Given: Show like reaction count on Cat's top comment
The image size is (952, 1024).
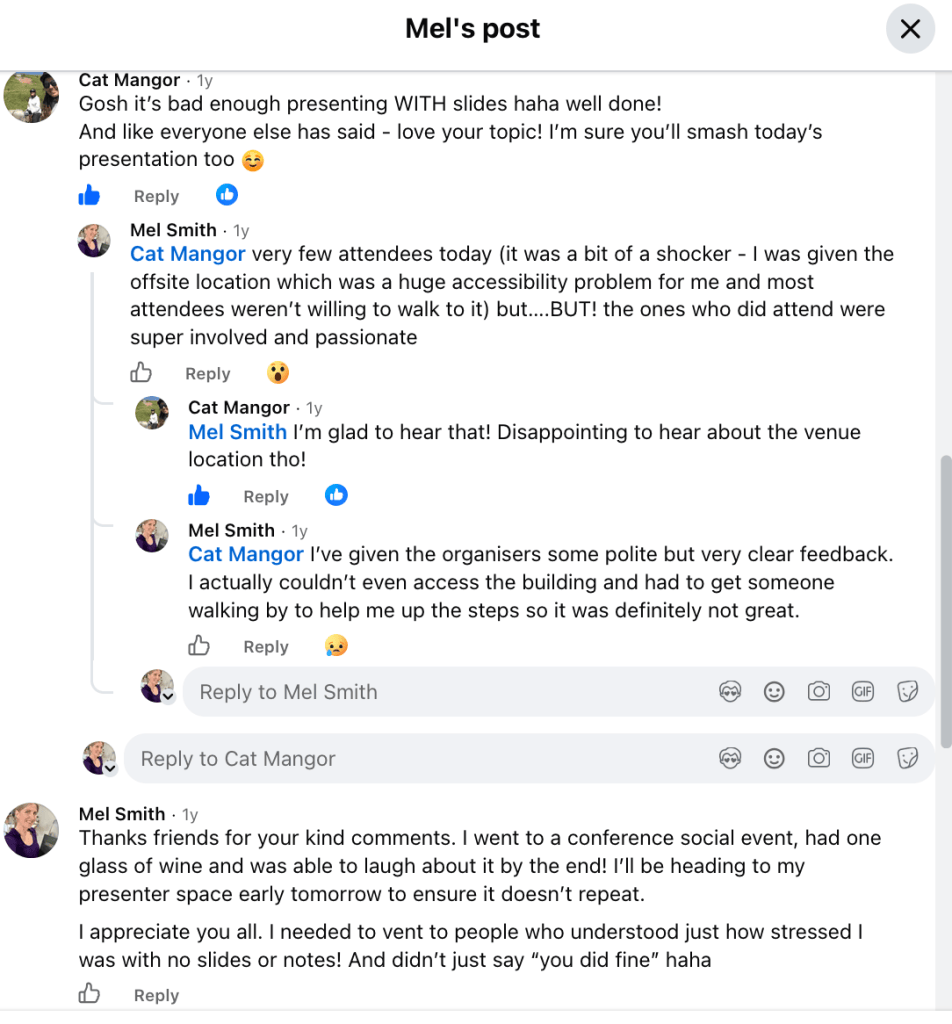Looking at the screenshot, I should click(227, 195).
